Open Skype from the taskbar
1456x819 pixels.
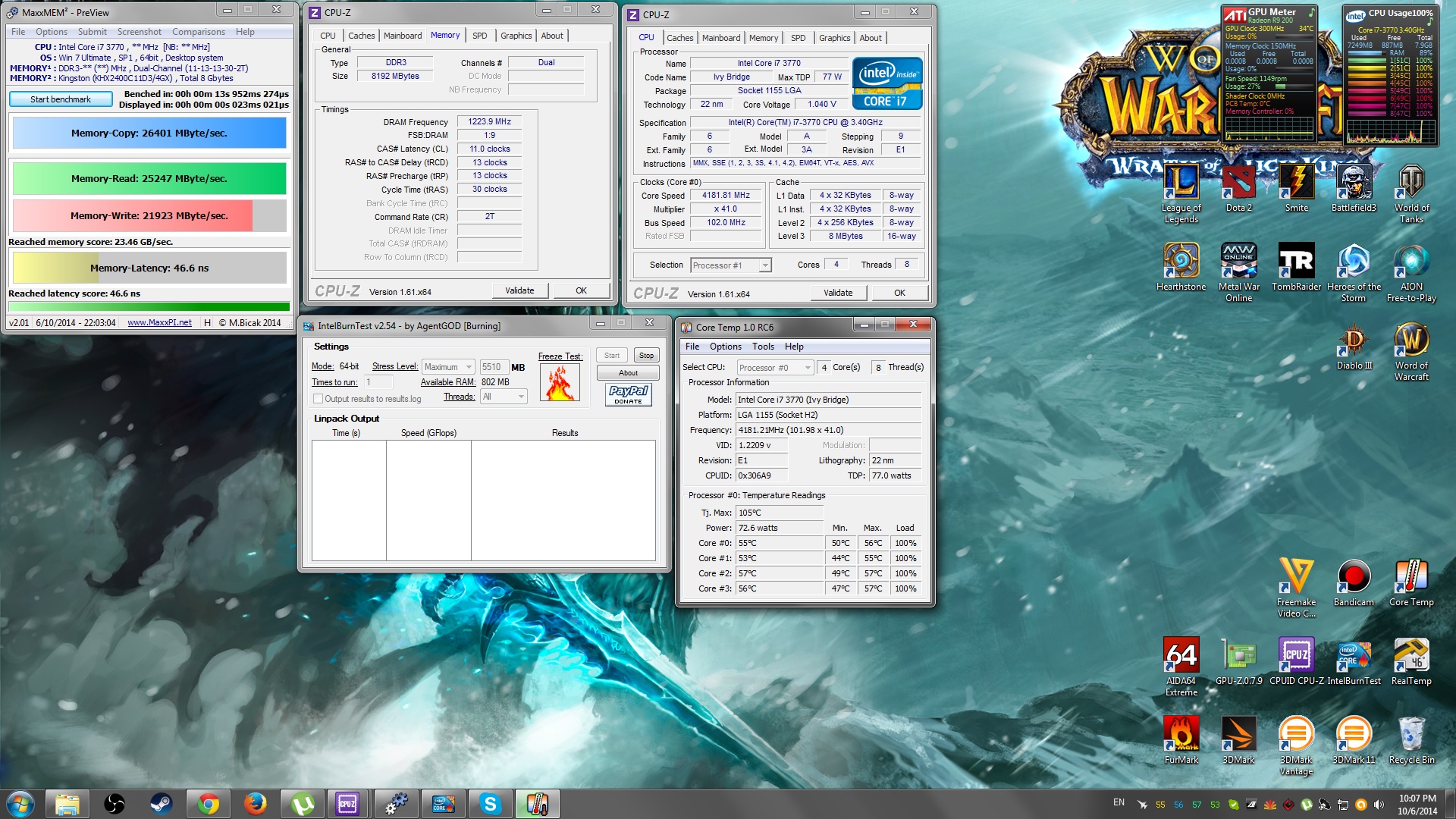point(490,804)
